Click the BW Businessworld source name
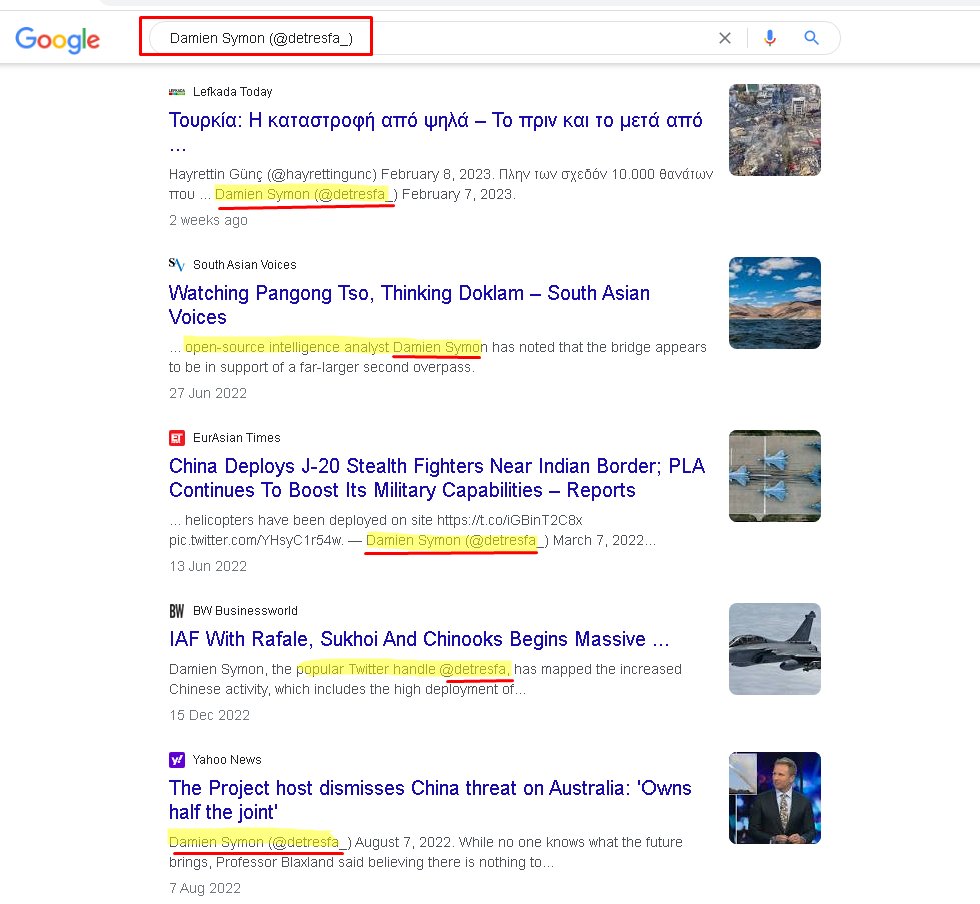The image size is (980, 904). point(245,611)
